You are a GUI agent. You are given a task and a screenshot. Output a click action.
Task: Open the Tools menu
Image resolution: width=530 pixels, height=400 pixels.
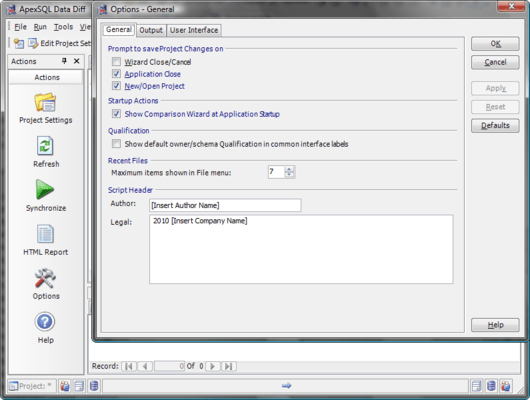click(x=64, y=27)
